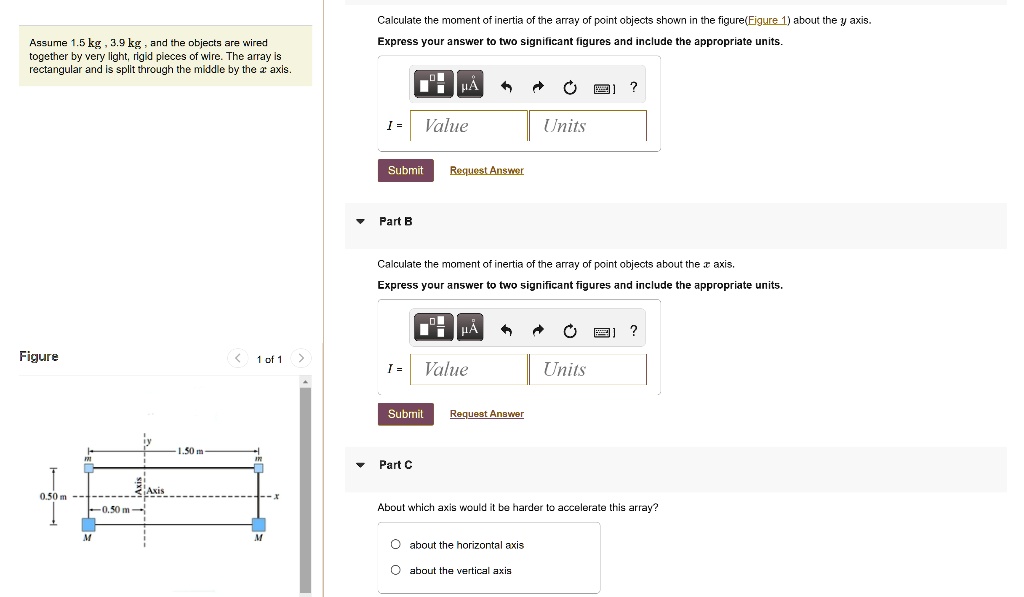
Task: Reset the x-axis answer using the circular arrow
Action: pyautogui.click(x=569, y=331)
